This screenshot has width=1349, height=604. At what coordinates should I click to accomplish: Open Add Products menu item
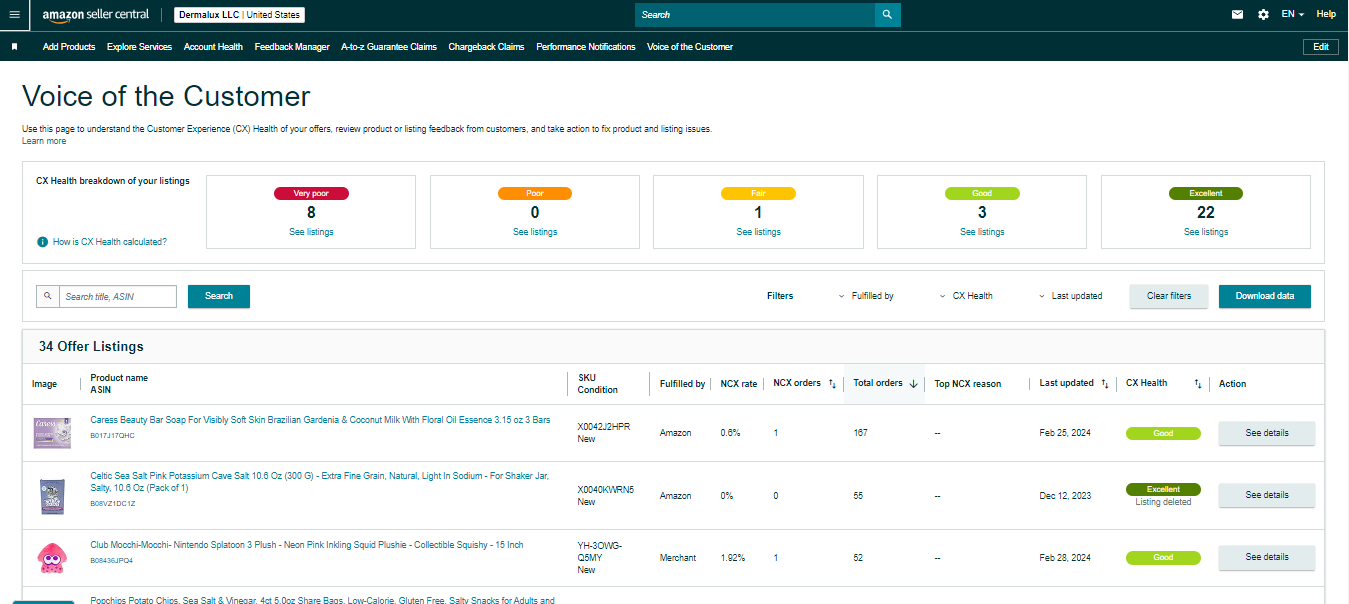69,47
